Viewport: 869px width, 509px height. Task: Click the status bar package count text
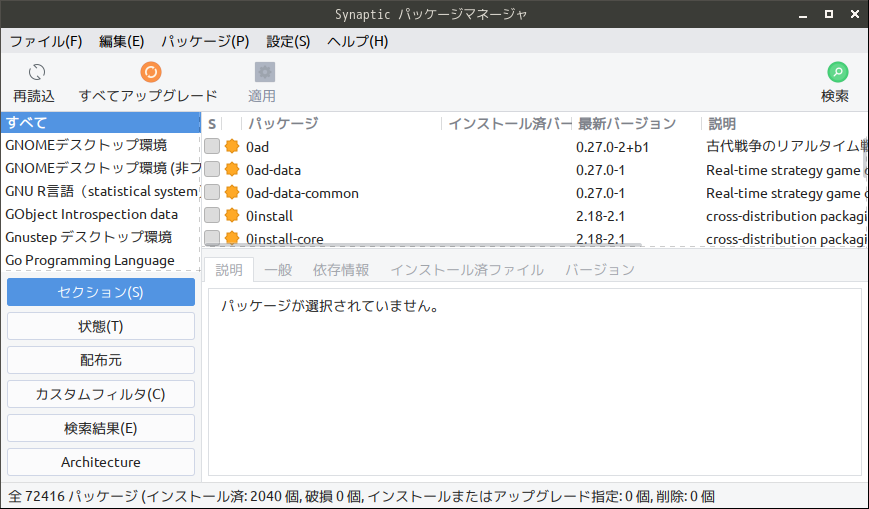tap(361, 496)
